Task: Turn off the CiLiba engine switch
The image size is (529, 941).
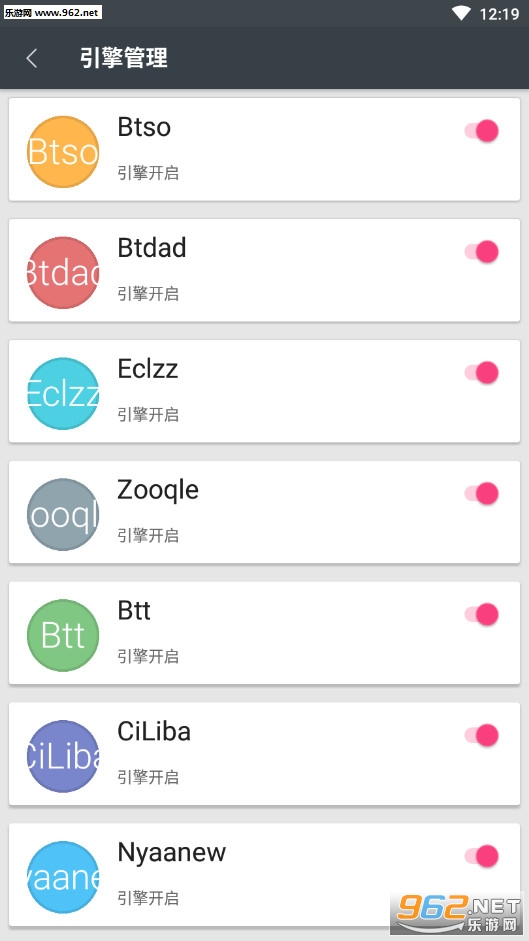Action: 482,735
